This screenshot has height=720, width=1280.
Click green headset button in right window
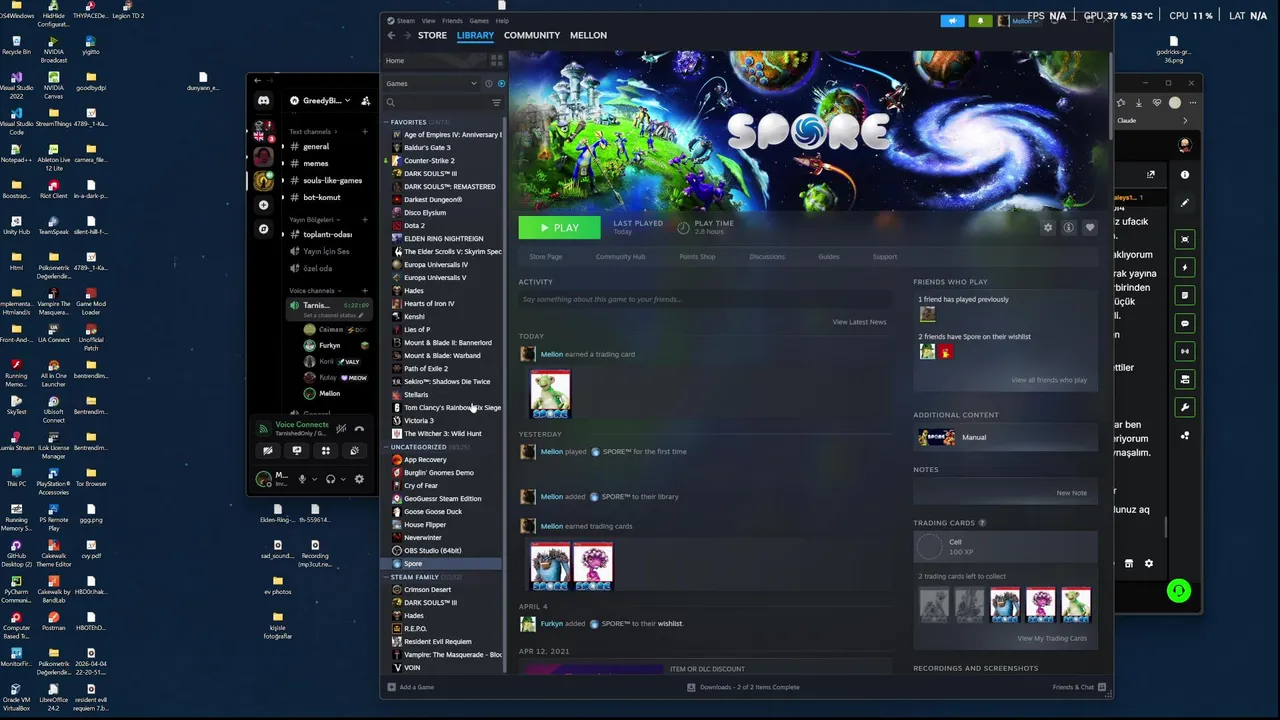[1179, 591]
